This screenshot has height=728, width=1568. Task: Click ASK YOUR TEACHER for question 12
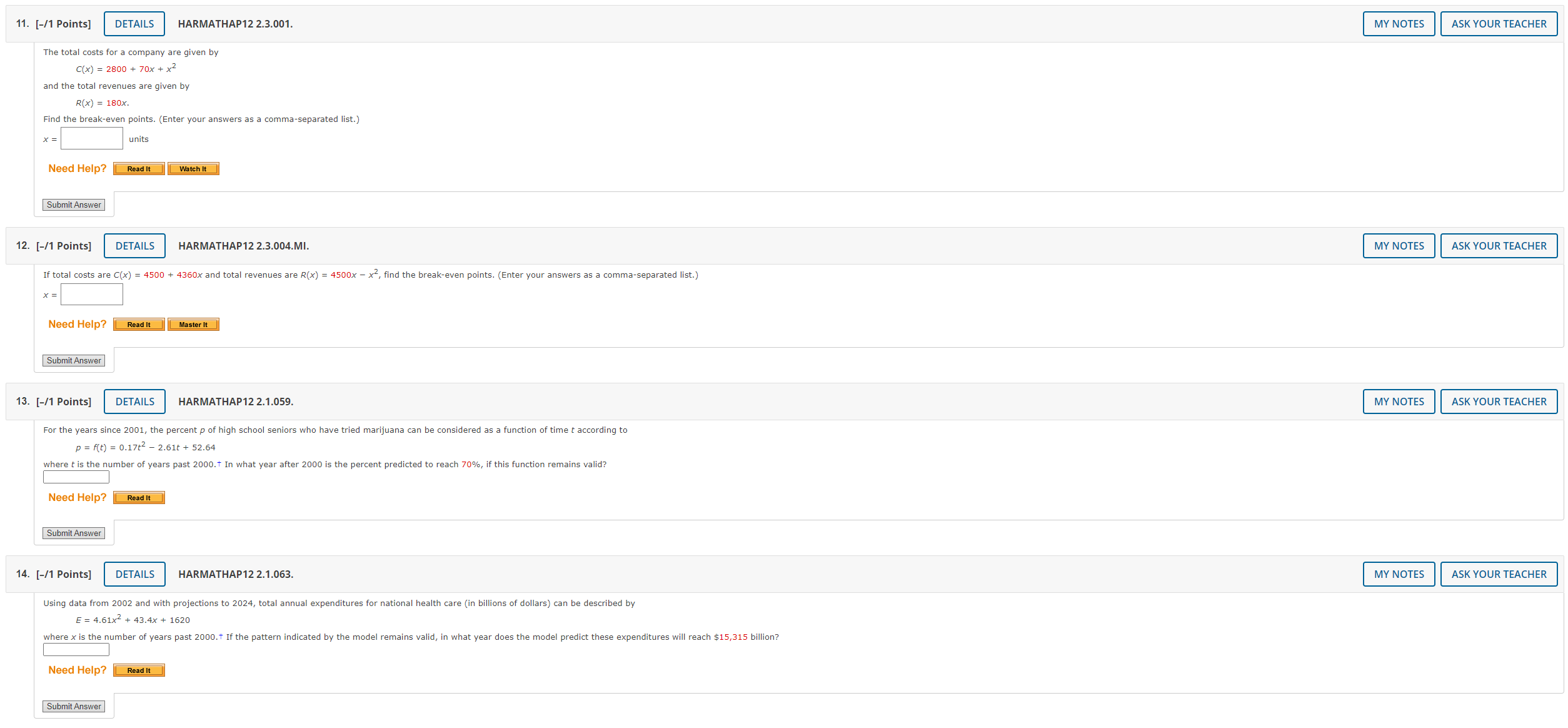[x=1499, y=246]
